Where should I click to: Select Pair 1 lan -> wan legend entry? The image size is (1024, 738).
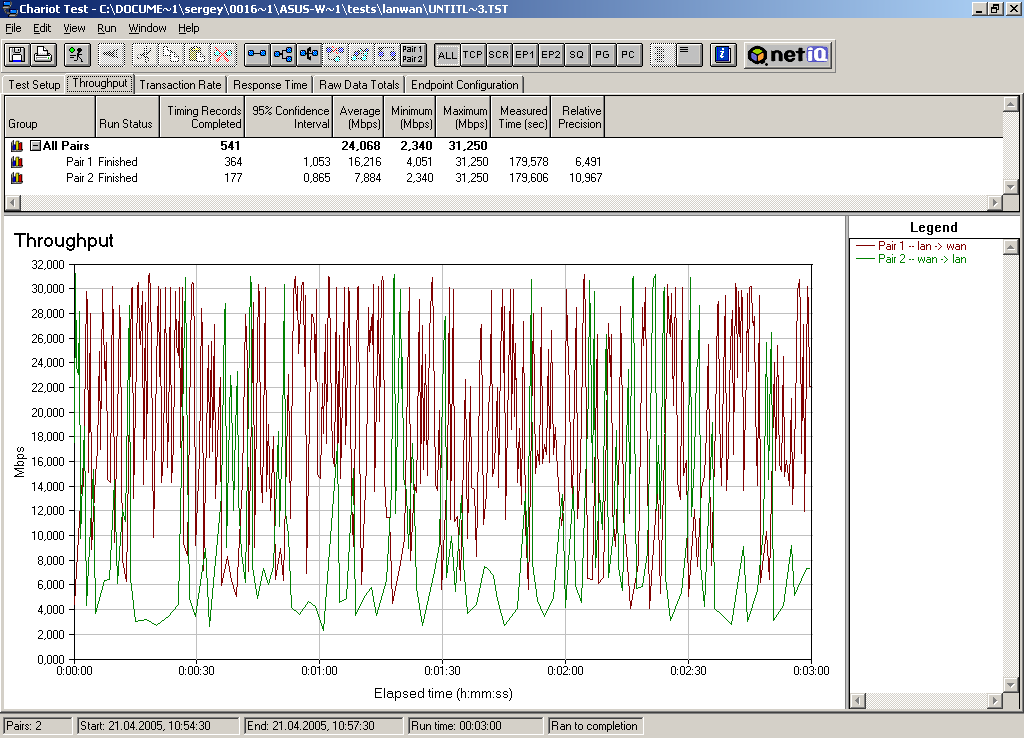pos(921,246)
